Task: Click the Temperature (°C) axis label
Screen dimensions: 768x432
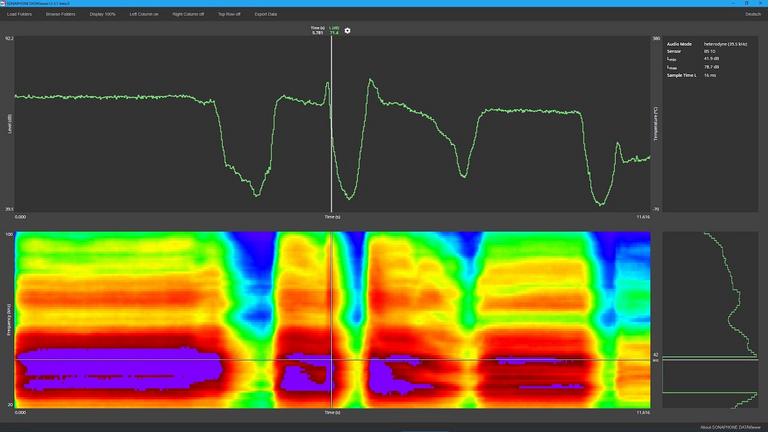Action: click(655, 125)
